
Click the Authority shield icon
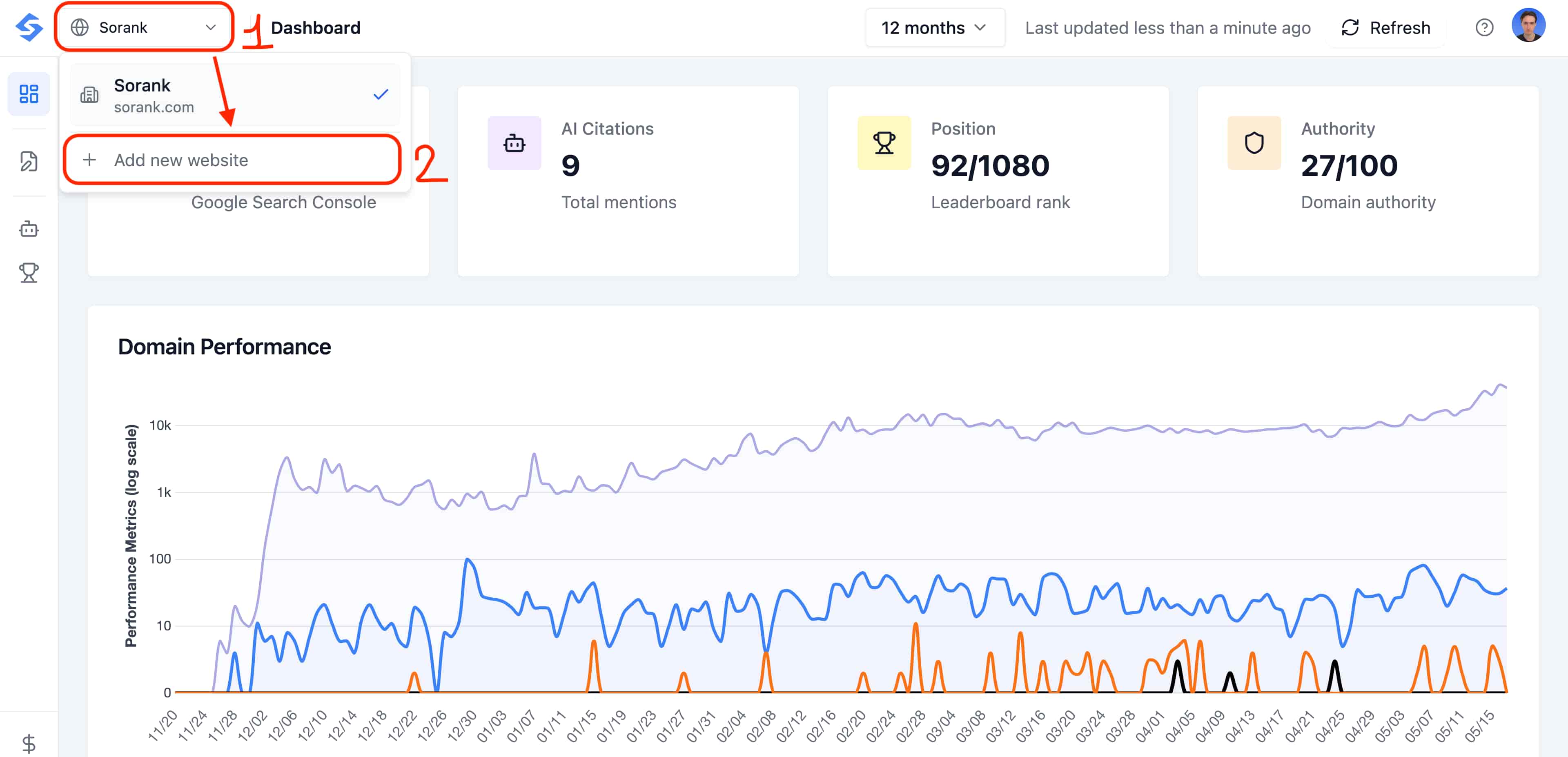pyautogui.click(x=1254, y=143)
